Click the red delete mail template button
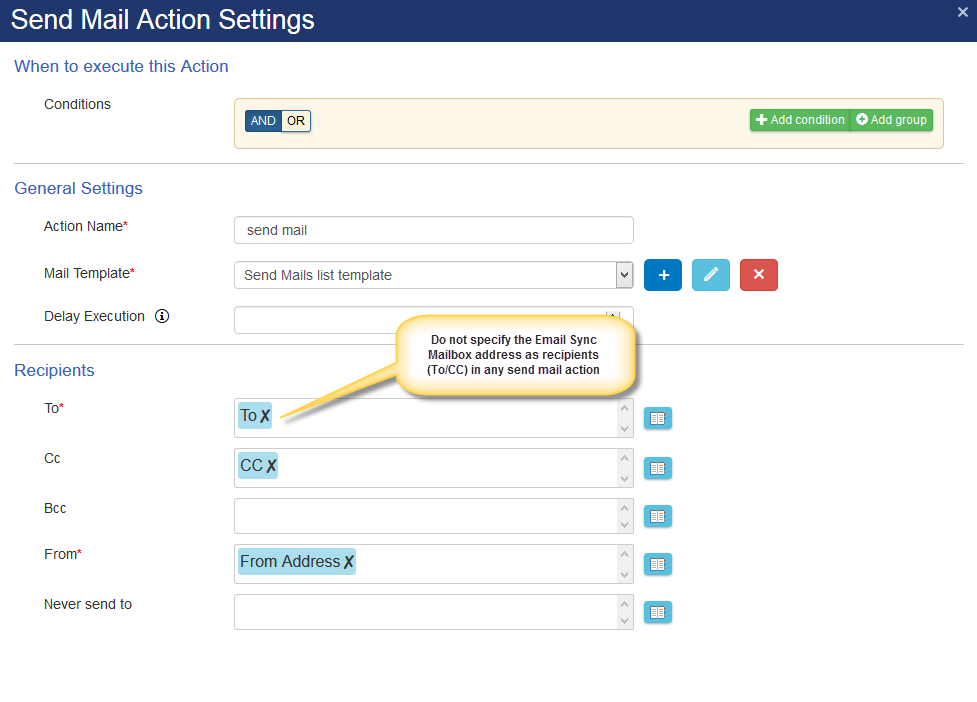The image size is (977, 702). 758,275
